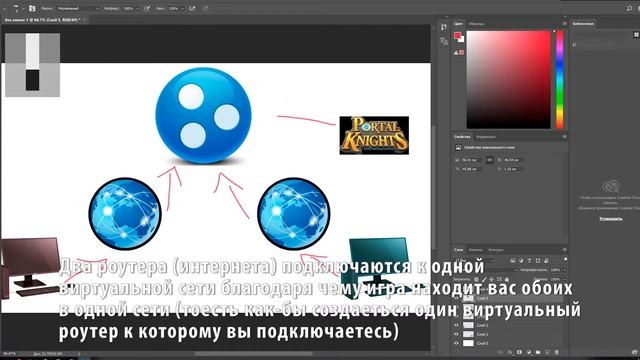Image resolution: width=640 pixels, height=360 pixels.
Task: Lock transparent pixels icon
Action: point(476,280)
